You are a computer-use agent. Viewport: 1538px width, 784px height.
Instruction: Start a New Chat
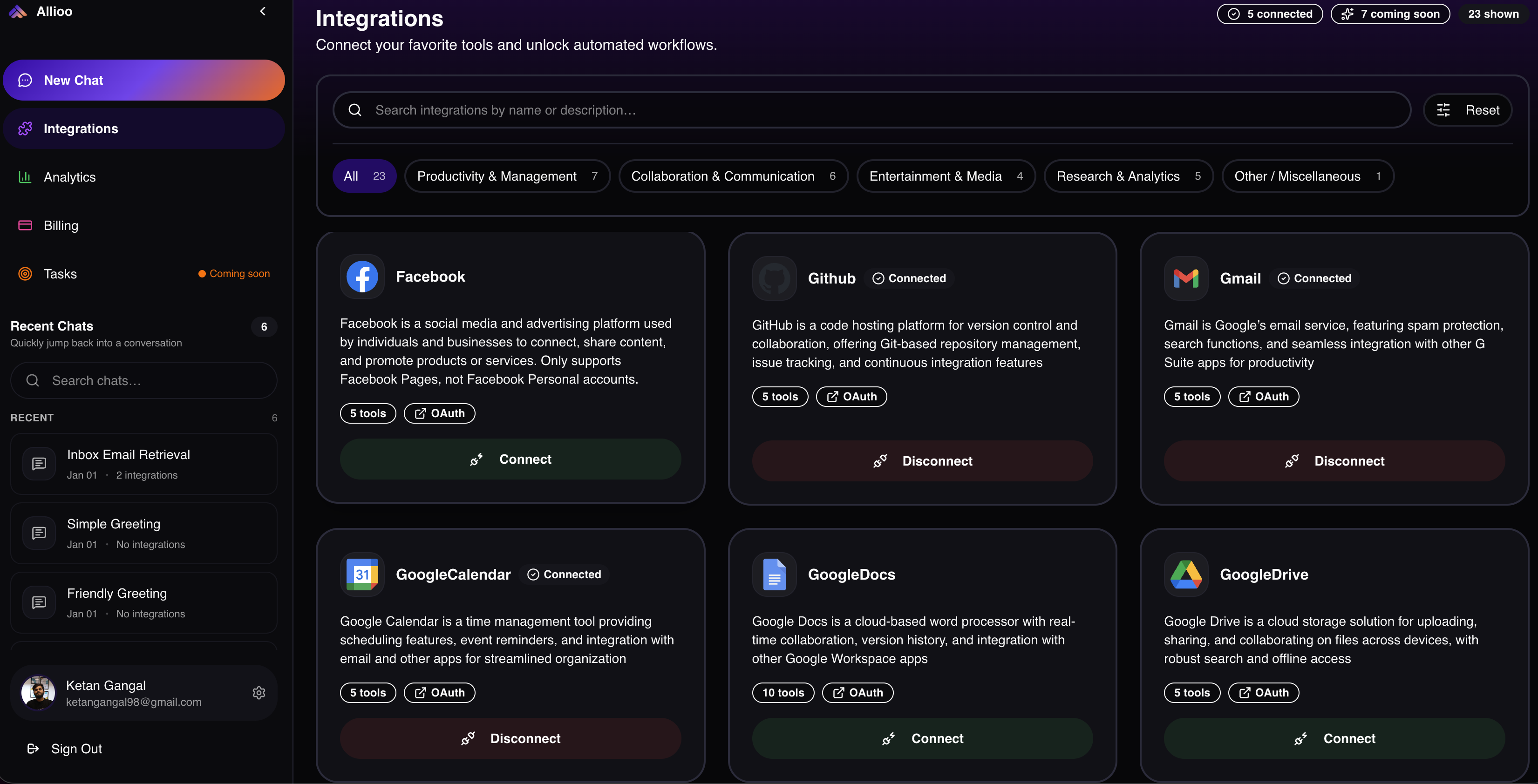coord(143,81)
